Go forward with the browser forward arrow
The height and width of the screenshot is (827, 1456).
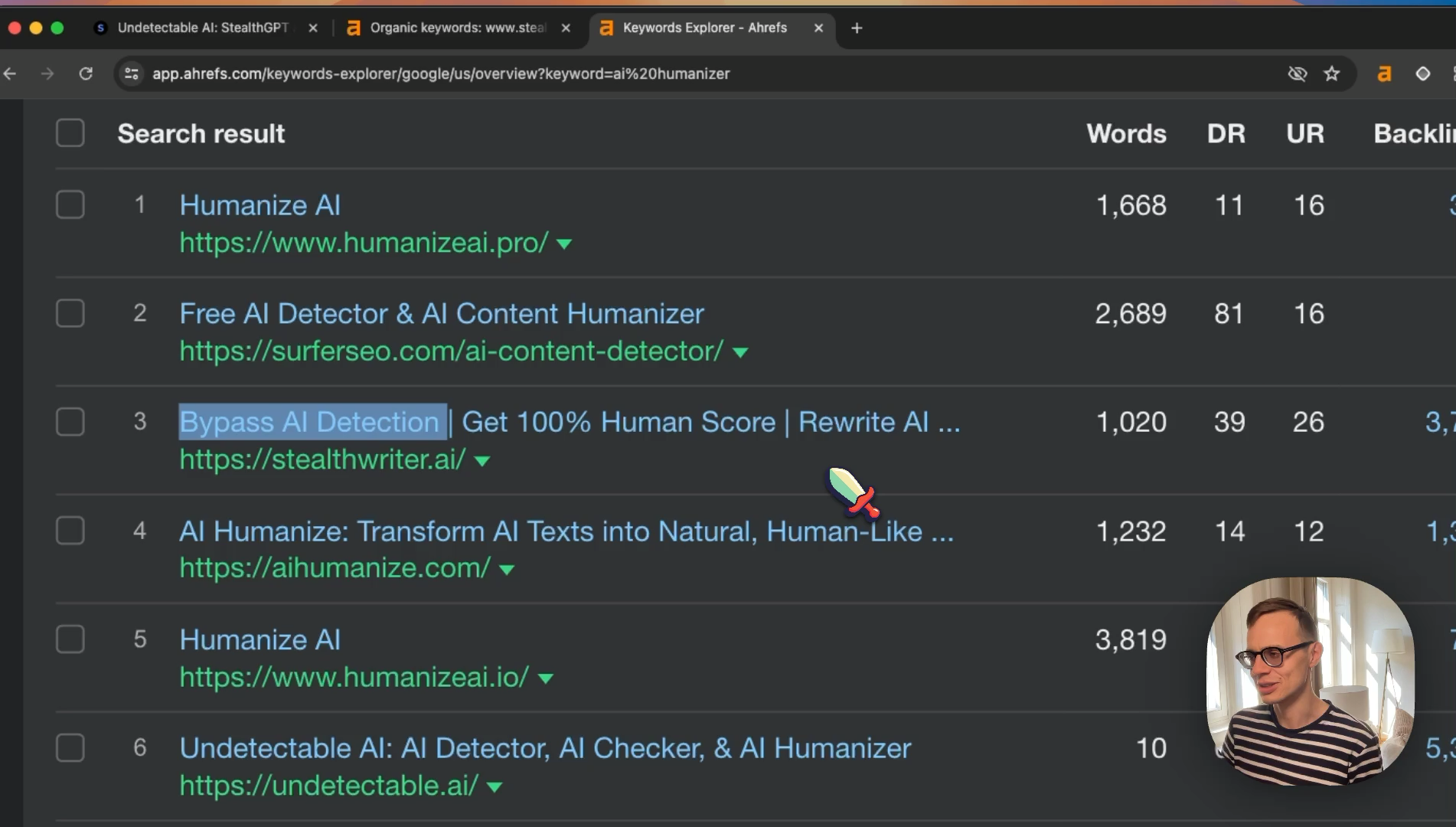click(47, 74)
